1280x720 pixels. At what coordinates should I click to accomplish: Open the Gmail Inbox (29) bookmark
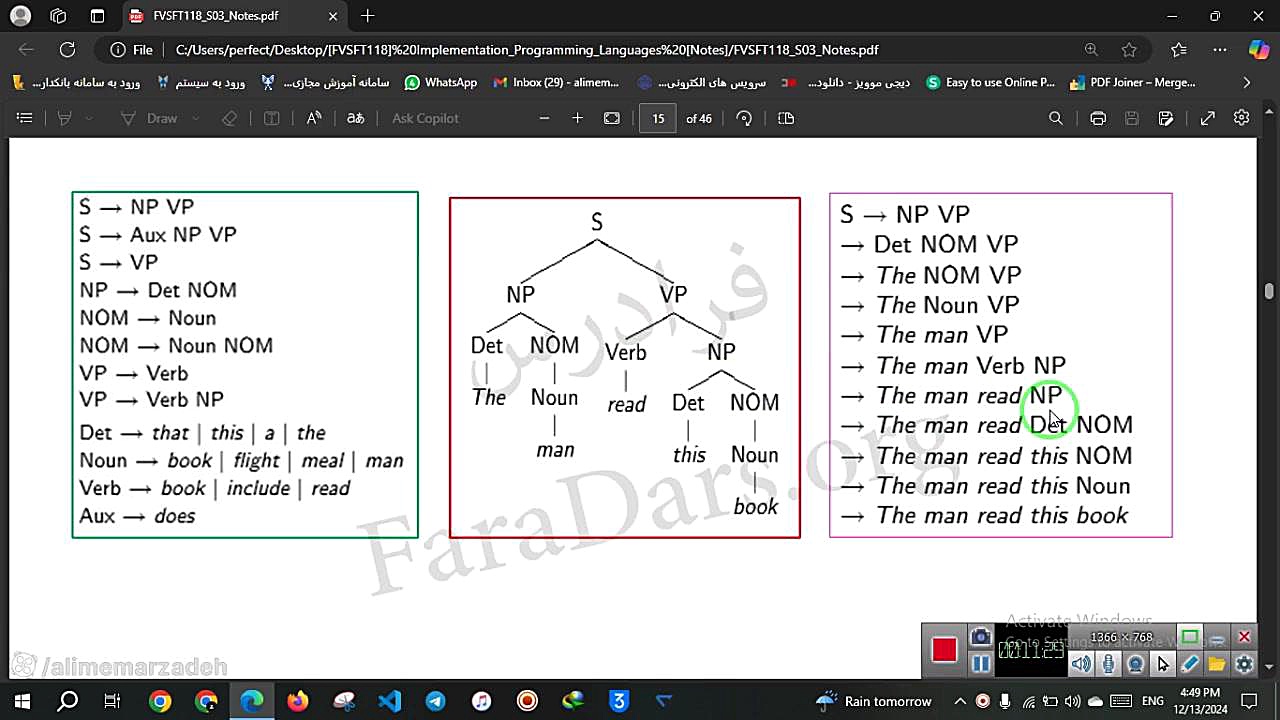[557, 83]
